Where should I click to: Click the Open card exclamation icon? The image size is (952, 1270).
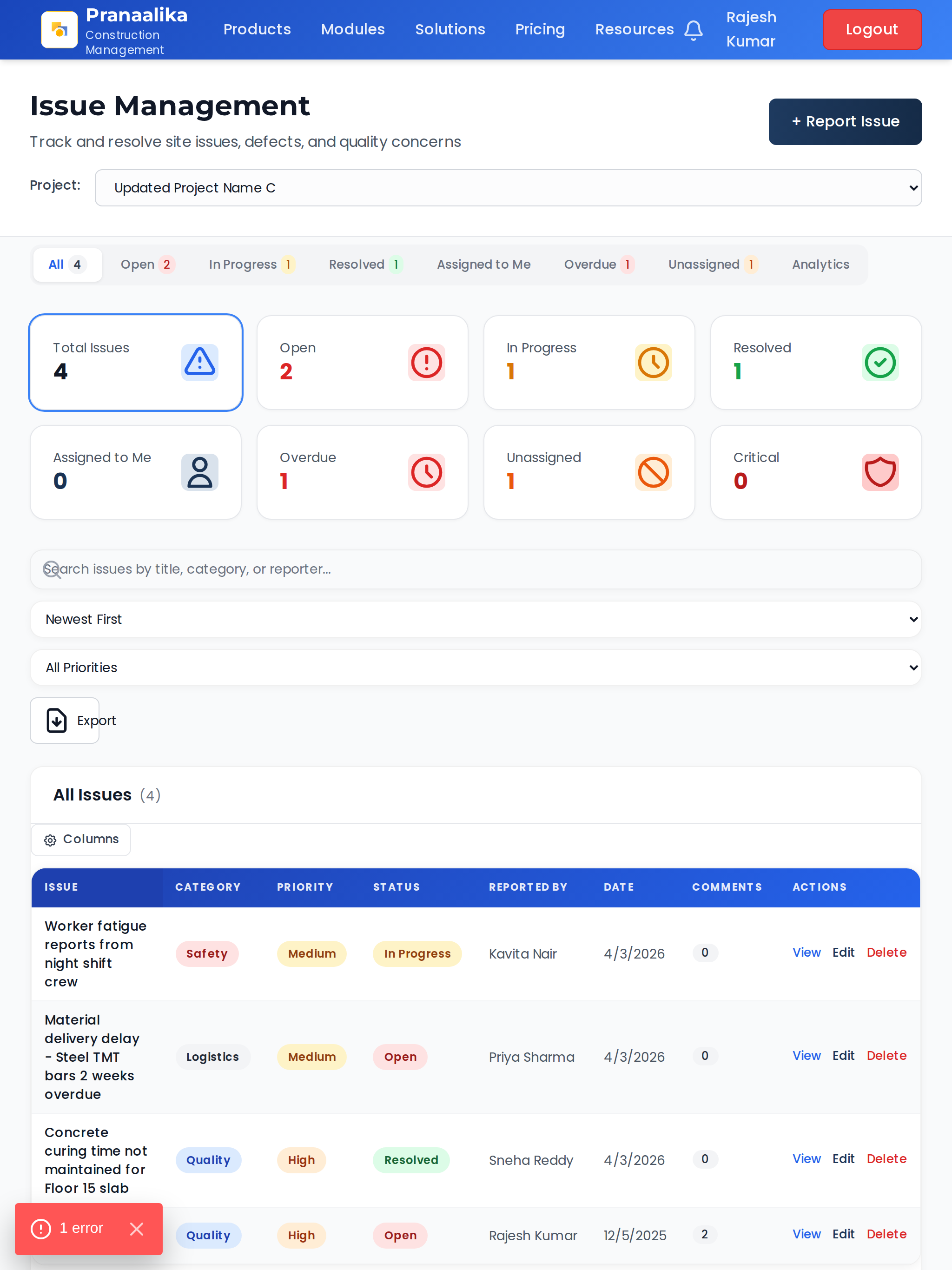[x=427, y=362]
